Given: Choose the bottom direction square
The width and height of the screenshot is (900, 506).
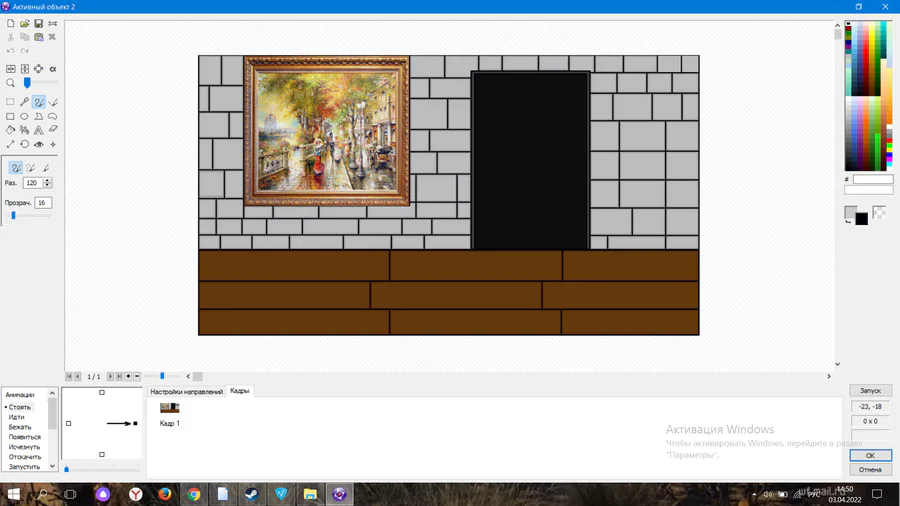Looking at the screenshot, I should 102,454.
